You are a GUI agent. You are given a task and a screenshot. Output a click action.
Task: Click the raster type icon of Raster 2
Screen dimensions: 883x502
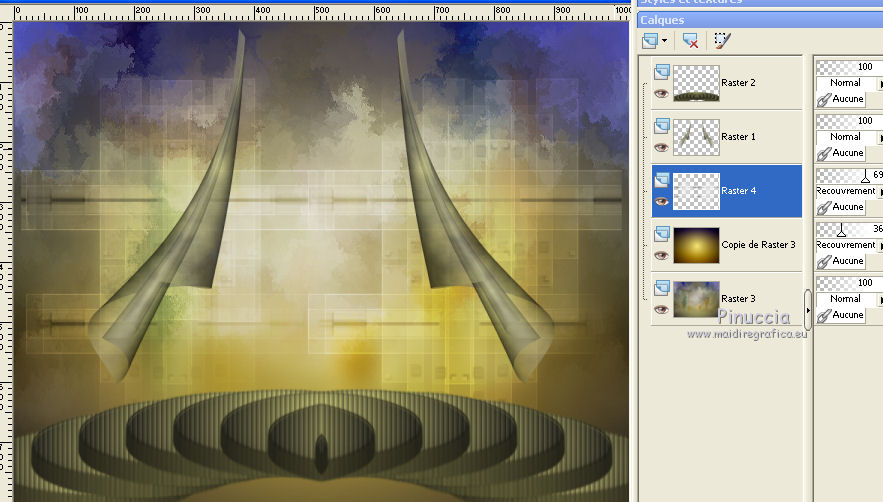click(x=662, y=72)
